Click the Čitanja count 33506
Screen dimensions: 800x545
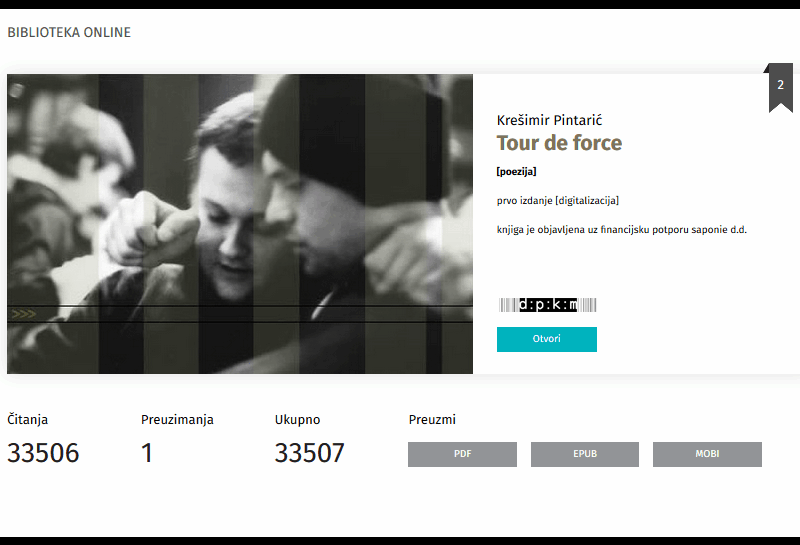(43, 453)
